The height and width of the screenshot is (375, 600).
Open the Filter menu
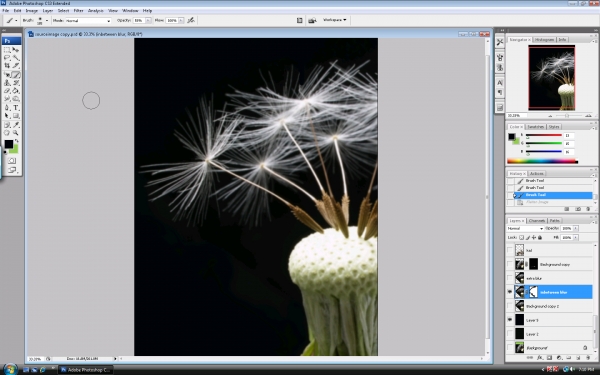click(x=78, y=11)
